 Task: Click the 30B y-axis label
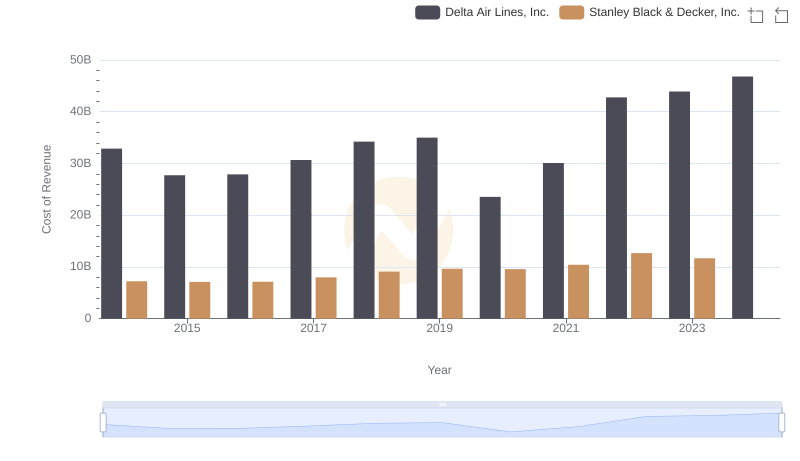coord(81,164)
